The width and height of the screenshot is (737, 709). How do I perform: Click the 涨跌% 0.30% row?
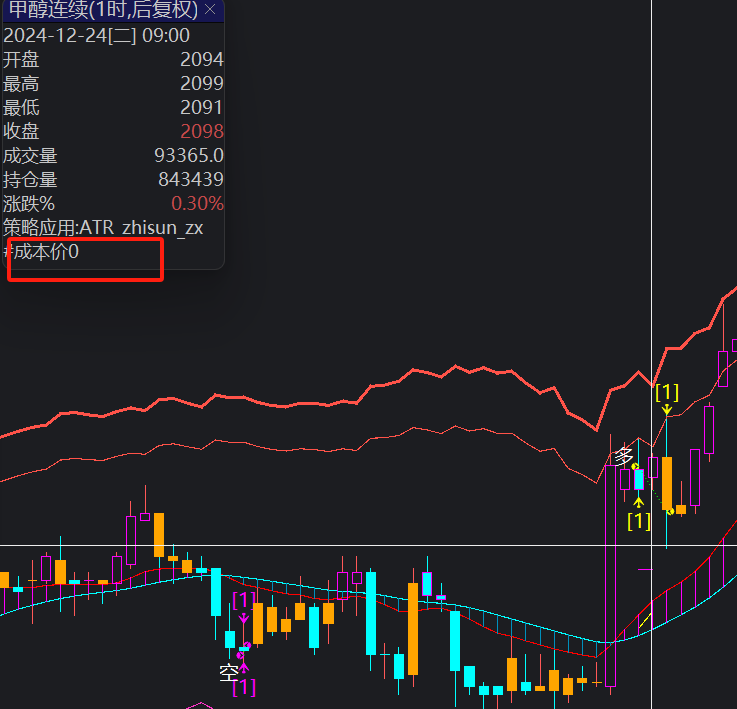112,204
